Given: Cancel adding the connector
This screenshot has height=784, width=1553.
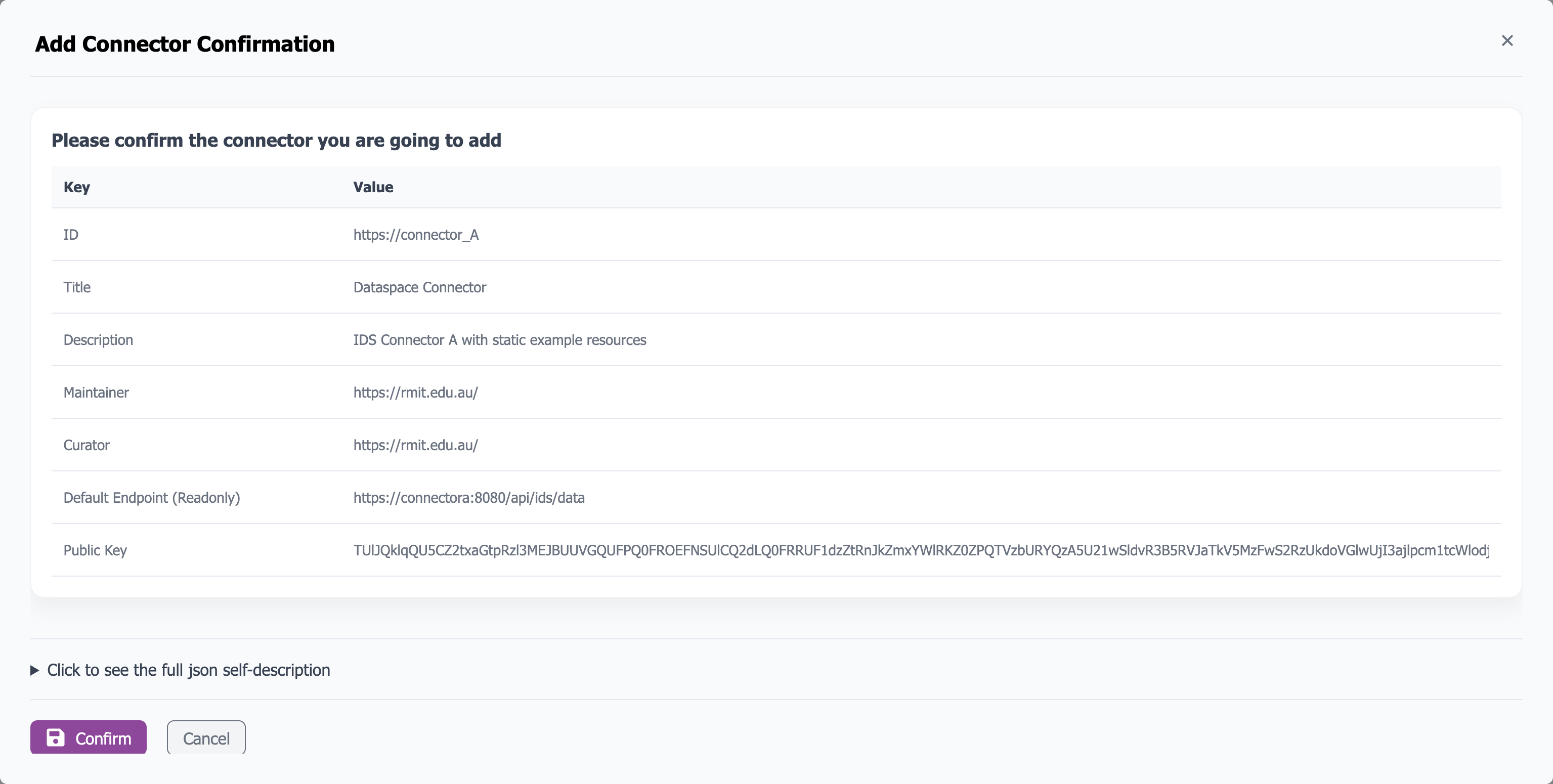Looking at the screenshot, I should pyautogui.click(x=206, y=737).
